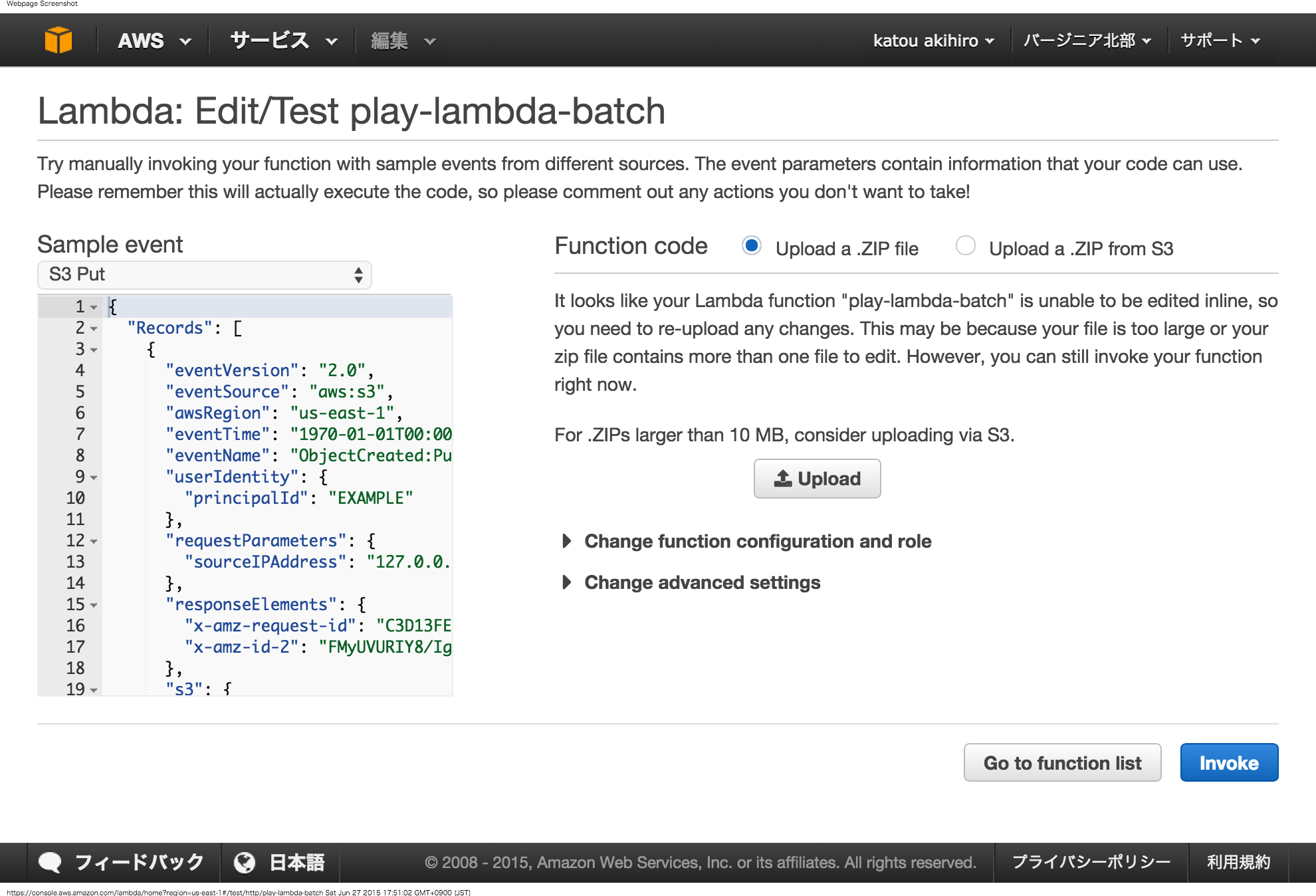Screen dimensions: 1316x896
Task: Fold line 9 userIdentity code arrow
Action: [94, 477]
